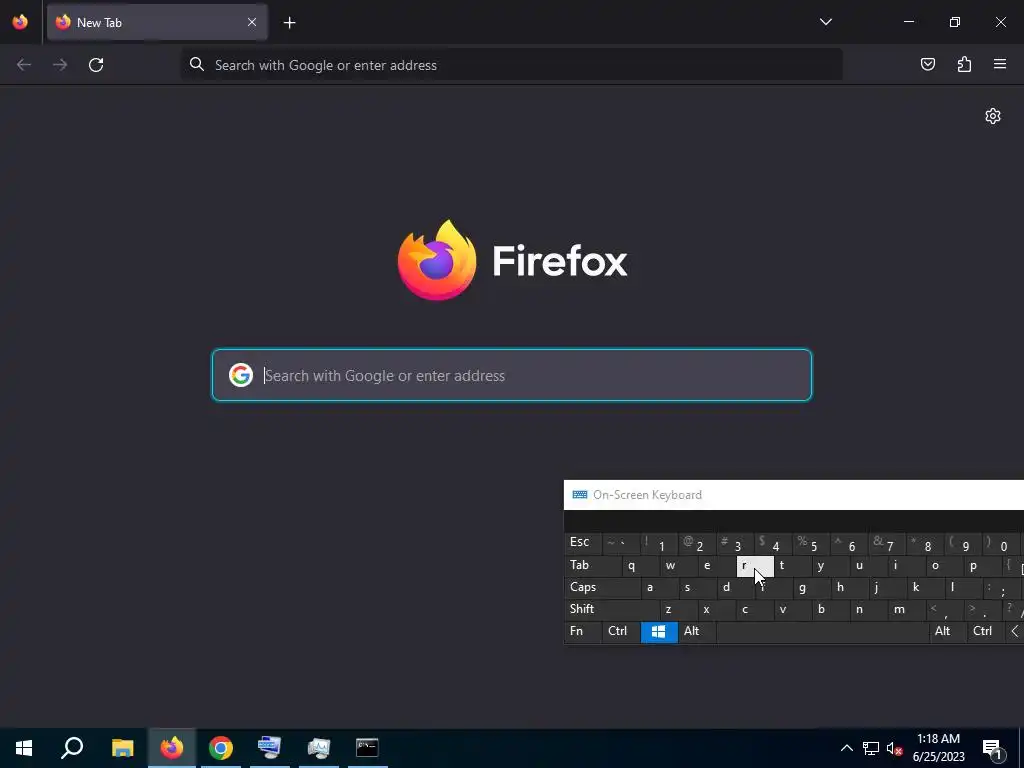The width and height of the screenshot is (1024, 768).
Task: Open the notification center icon
Action: (993, 749)
